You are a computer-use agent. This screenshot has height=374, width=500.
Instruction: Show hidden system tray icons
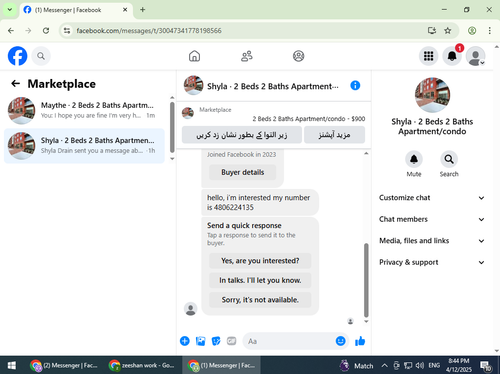[x=384, y=366]
